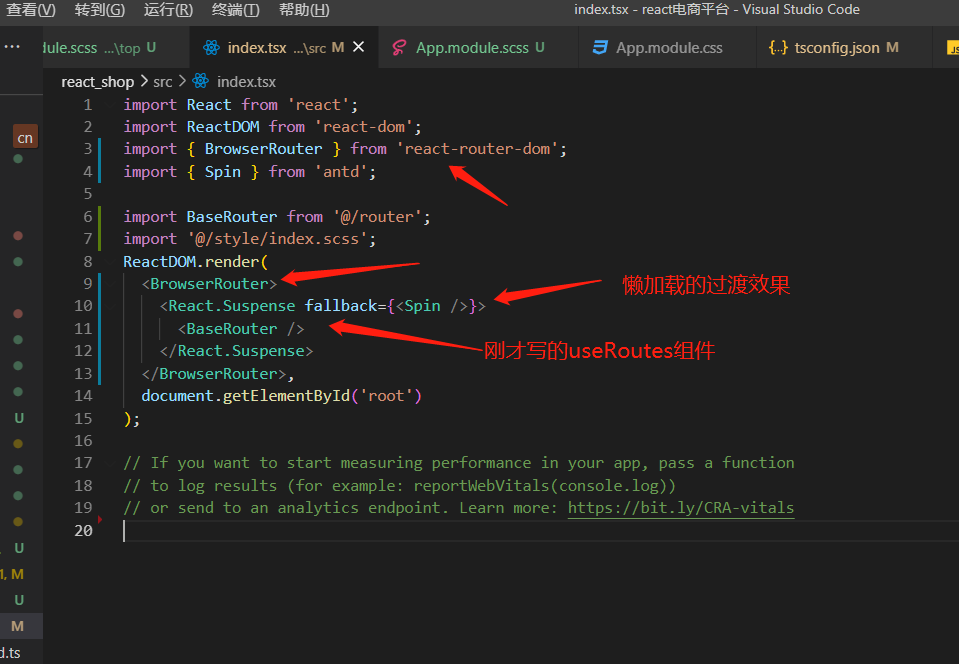Open the 运行(R) menu
This screenshot has width=959, height=664.
click(x=168, y=10)
